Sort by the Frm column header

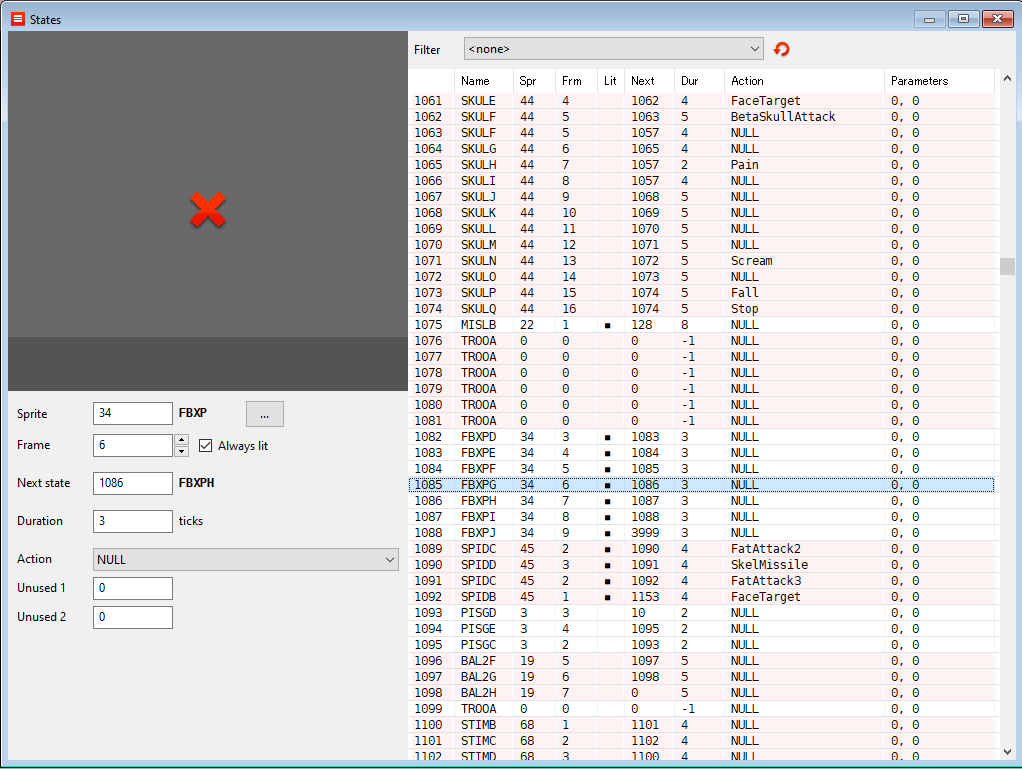coord(576,81)
